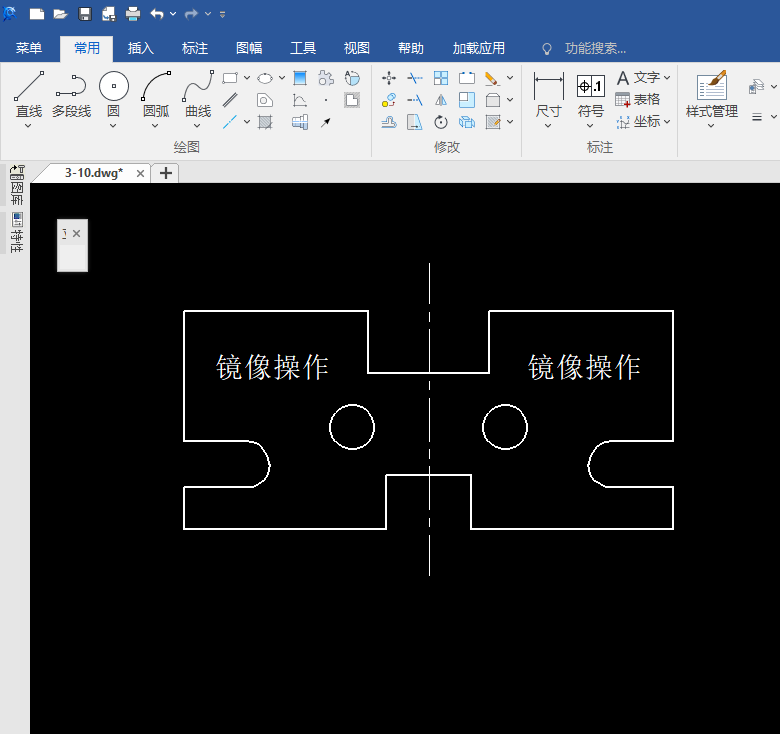Click the 符号 symbol button

[x=590, y=95]
